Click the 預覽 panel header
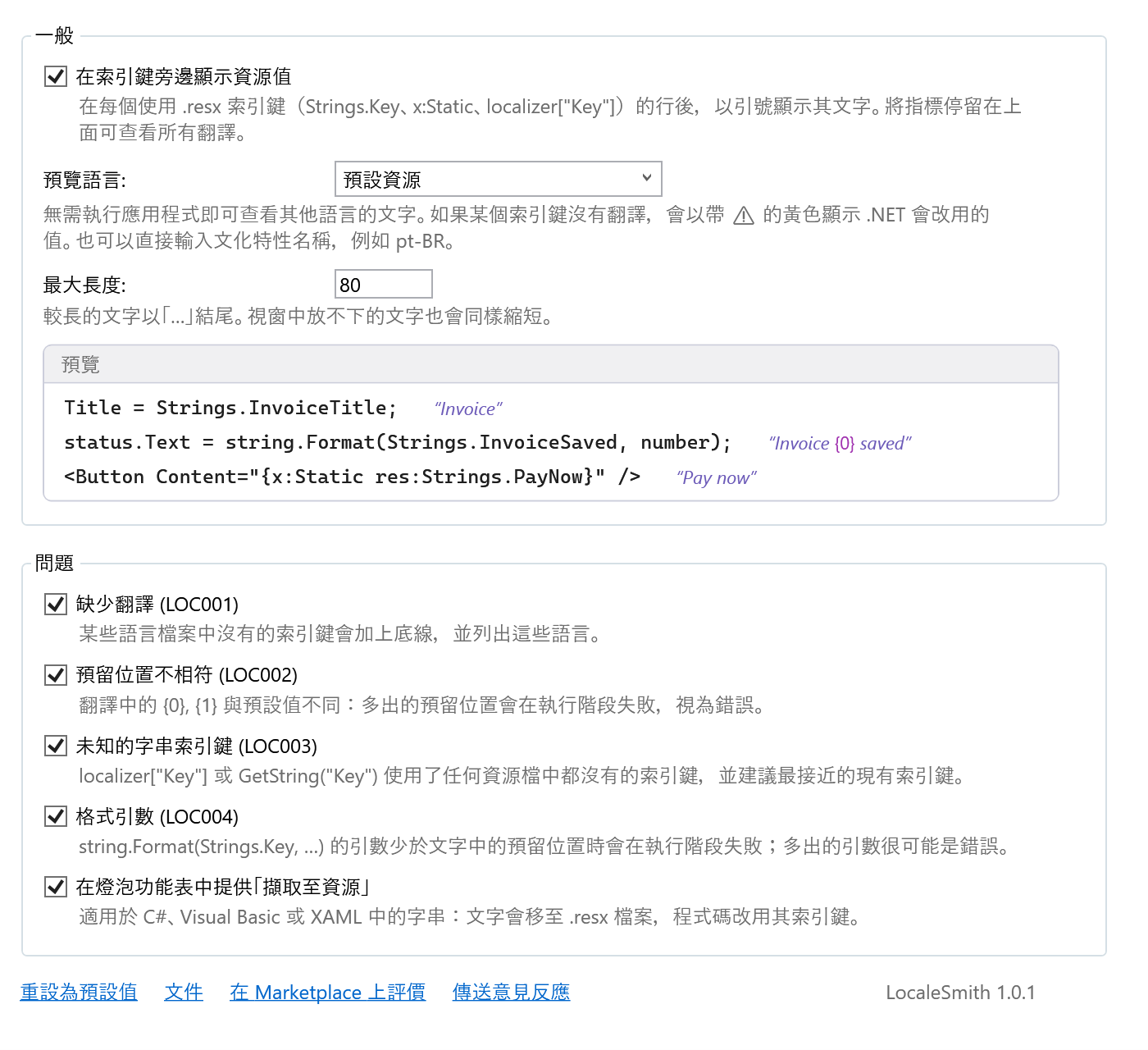This screenshot has height=1050, width=1148. click(551, 364)
